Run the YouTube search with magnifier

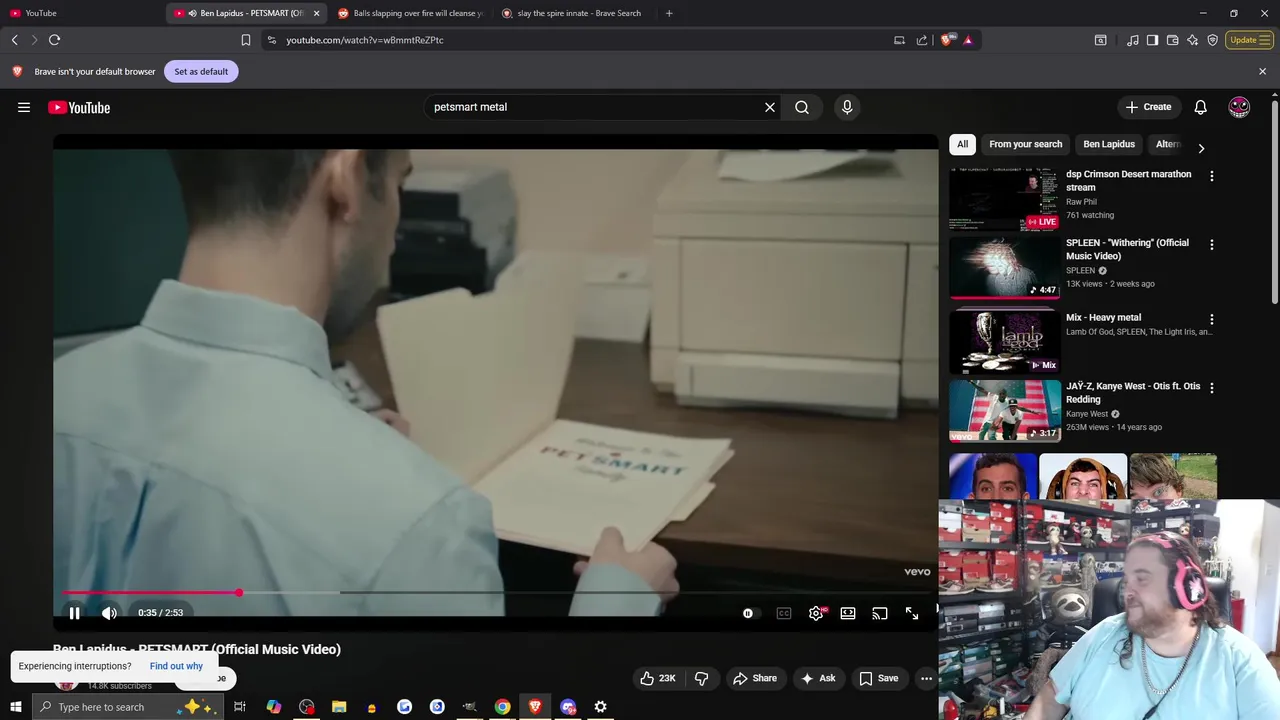[x=802, y=107]
